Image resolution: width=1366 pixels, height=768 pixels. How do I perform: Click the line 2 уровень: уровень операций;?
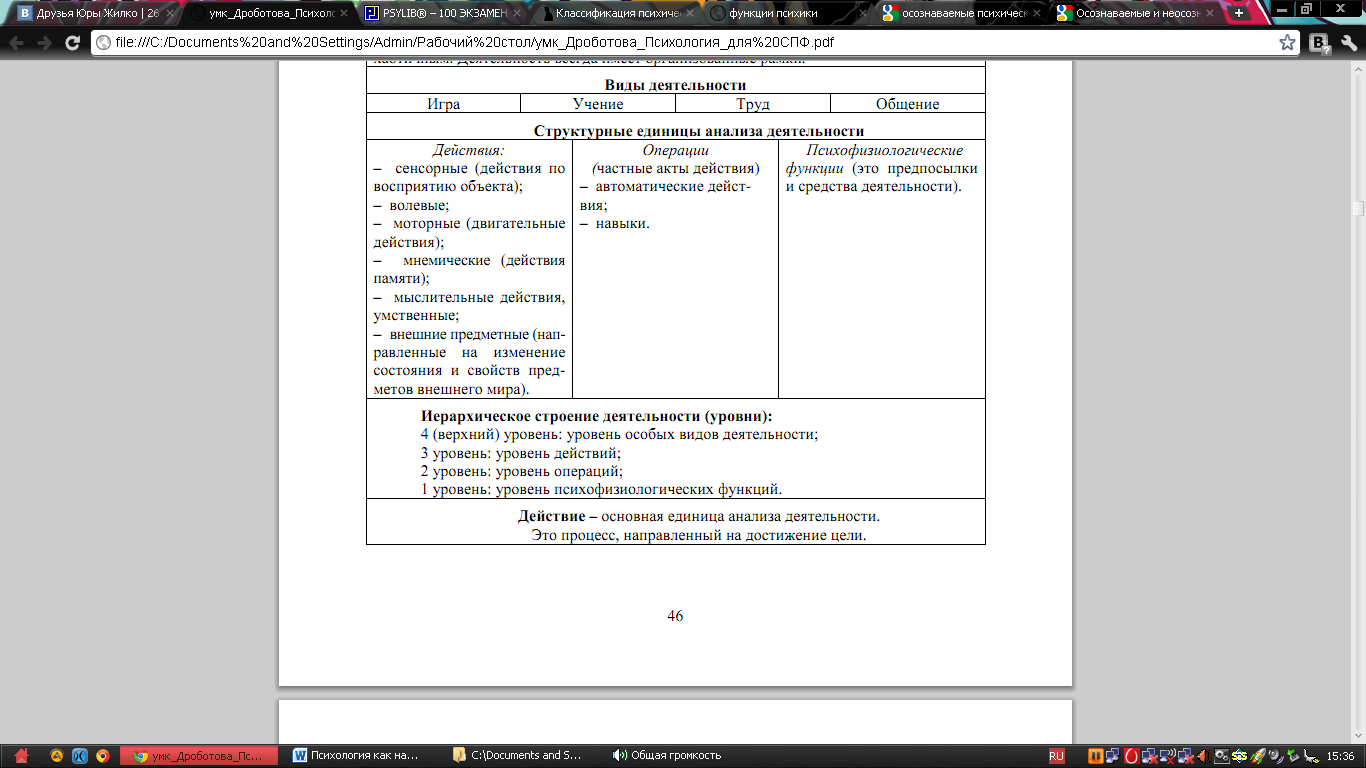pyautogui.click(x=522, y=471)
